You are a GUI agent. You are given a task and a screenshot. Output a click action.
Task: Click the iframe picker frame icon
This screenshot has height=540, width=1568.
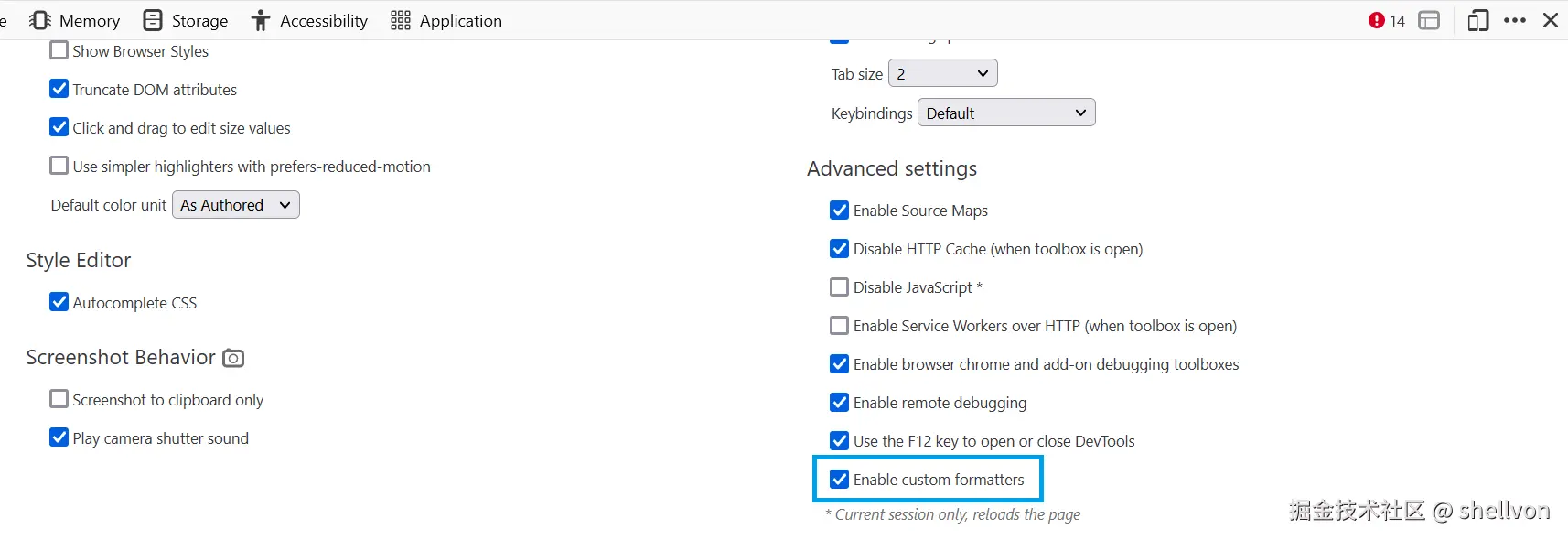pyautogui.click(x=1429, y=20)
